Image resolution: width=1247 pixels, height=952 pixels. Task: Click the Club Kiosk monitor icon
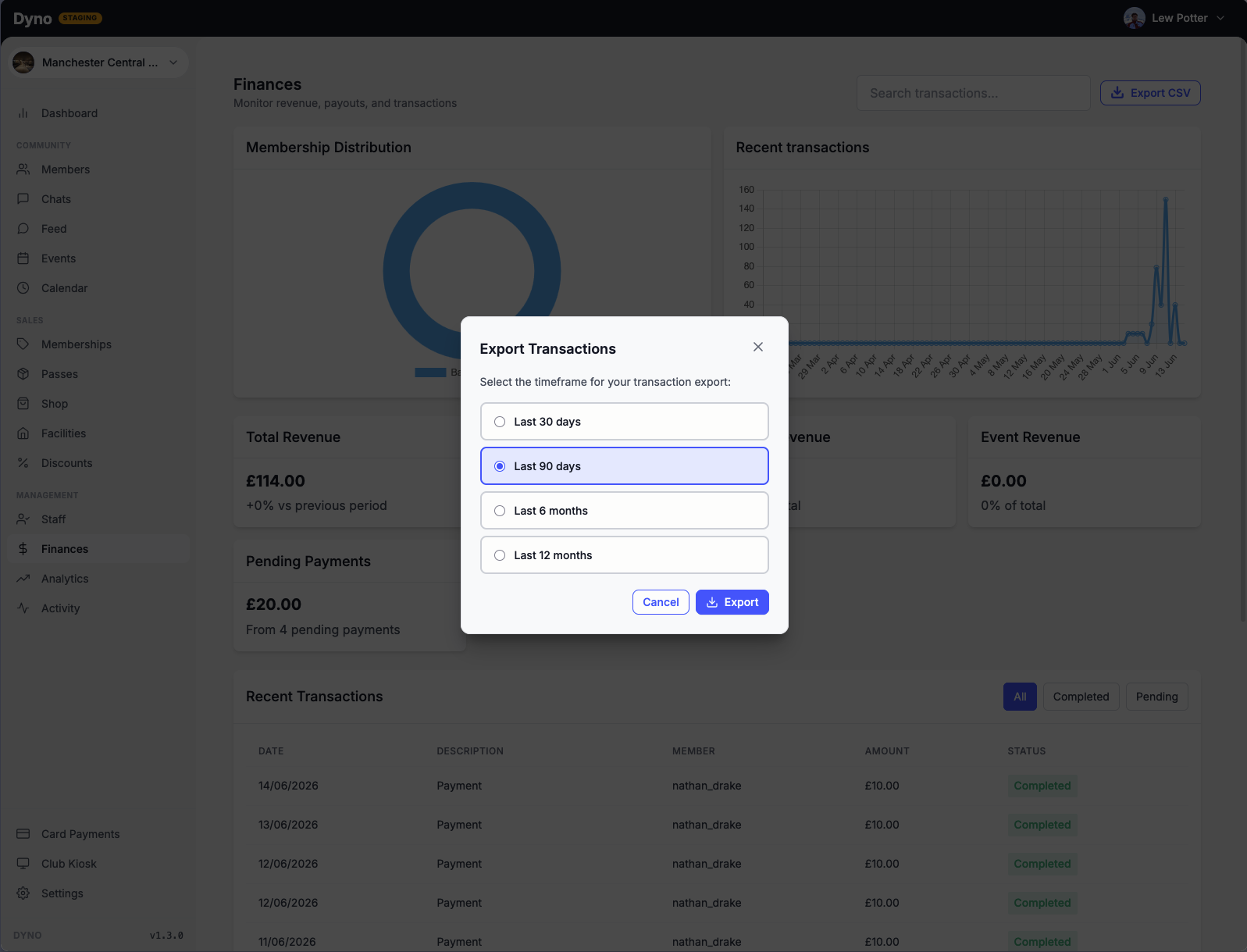click(23, 864)
